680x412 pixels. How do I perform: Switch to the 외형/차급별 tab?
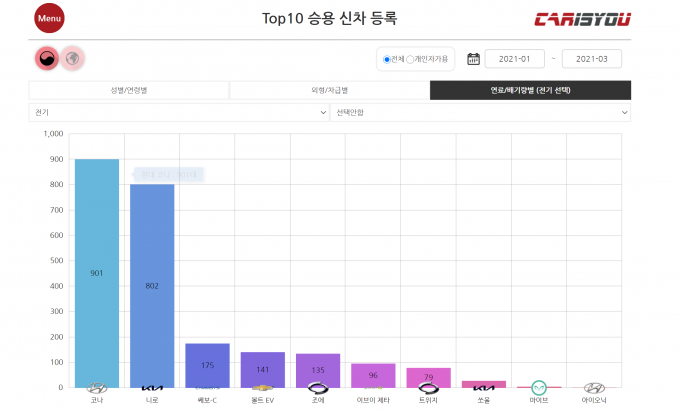click(329, 90)
